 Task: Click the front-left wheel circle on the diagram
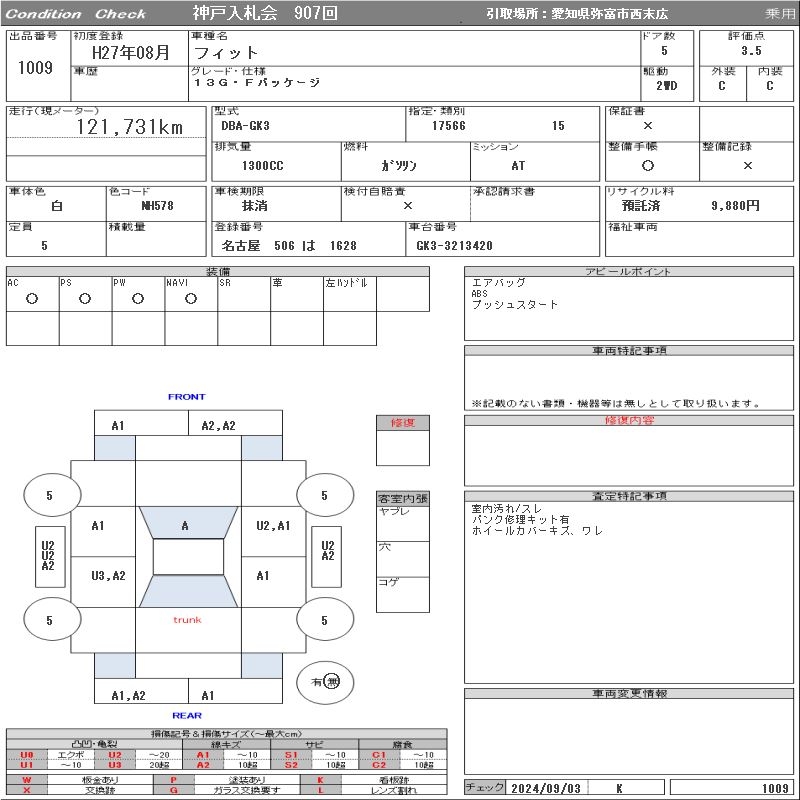49,495
